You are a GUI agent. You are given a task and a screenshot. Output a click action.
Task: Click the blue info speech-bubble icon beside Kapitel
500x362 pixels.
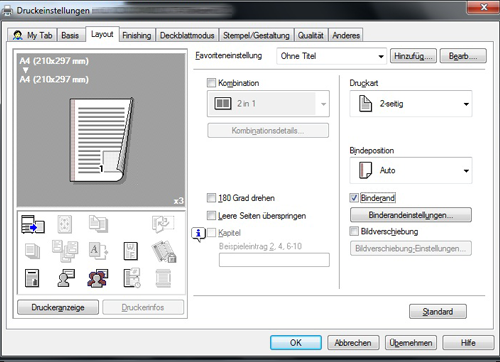coord(198,234)
